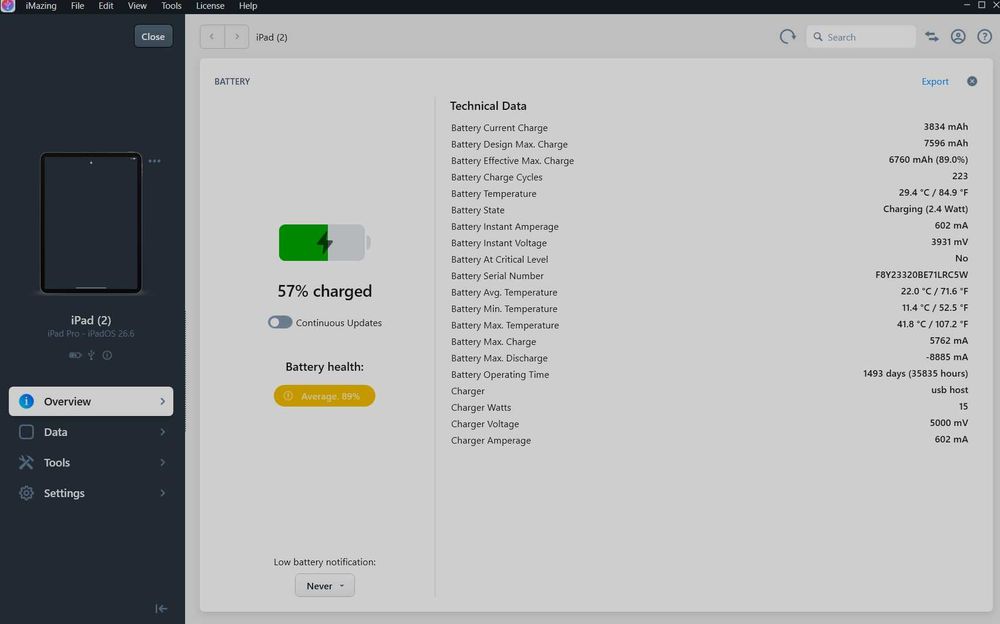Image resolution: width=1000 pixels, height=624 pixels.
Task: Click the 57% charged text
Action: pos(325,291)
